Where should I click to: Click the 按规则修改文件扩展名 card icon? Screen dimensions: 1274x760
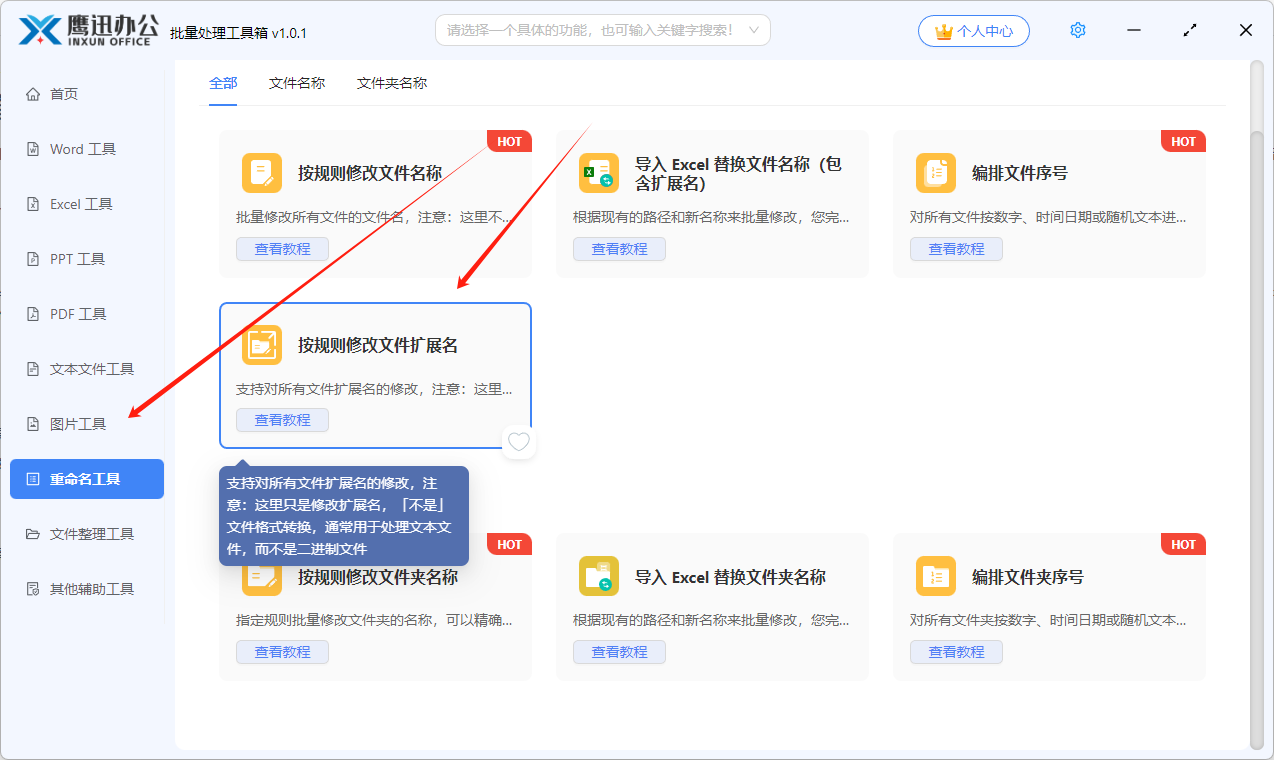click(262, 345)
